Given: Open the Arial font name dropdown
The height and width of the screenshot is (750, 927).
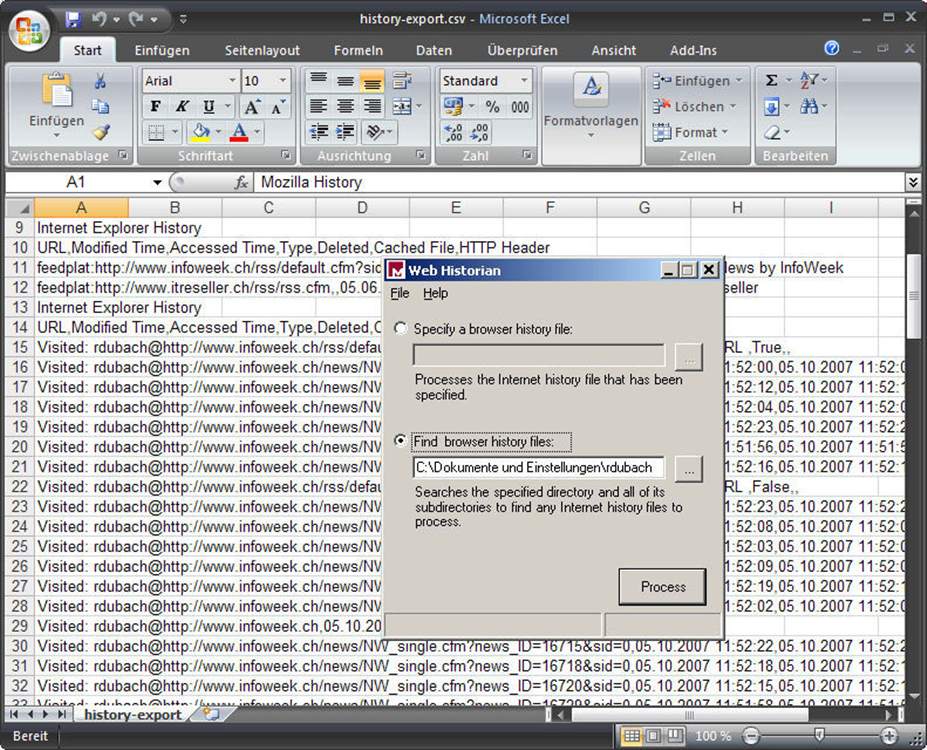Looking at the screenshot, I should click(232, 80).
